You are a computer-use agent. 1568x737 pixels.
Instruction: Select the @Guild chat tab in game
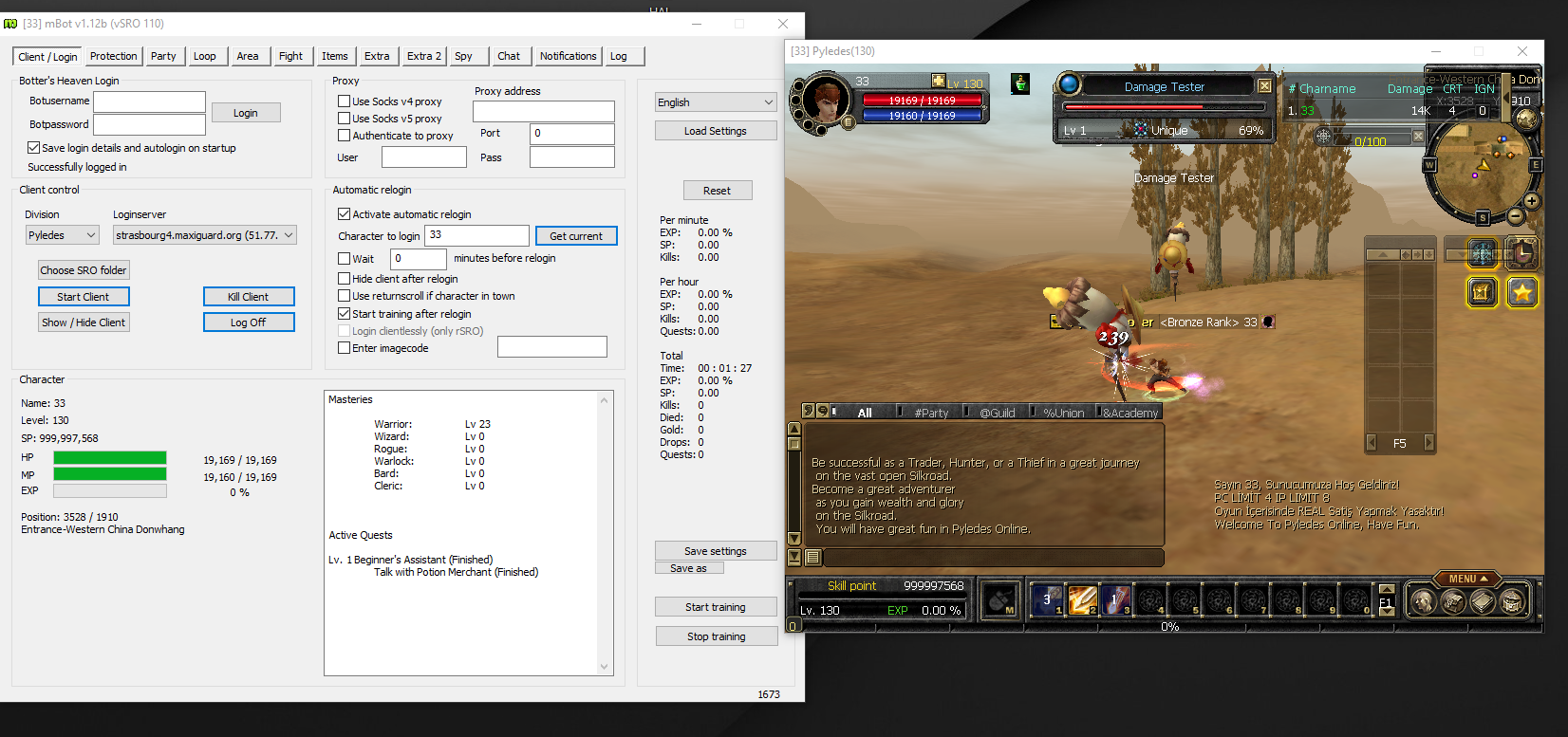[x=997, y=413]
